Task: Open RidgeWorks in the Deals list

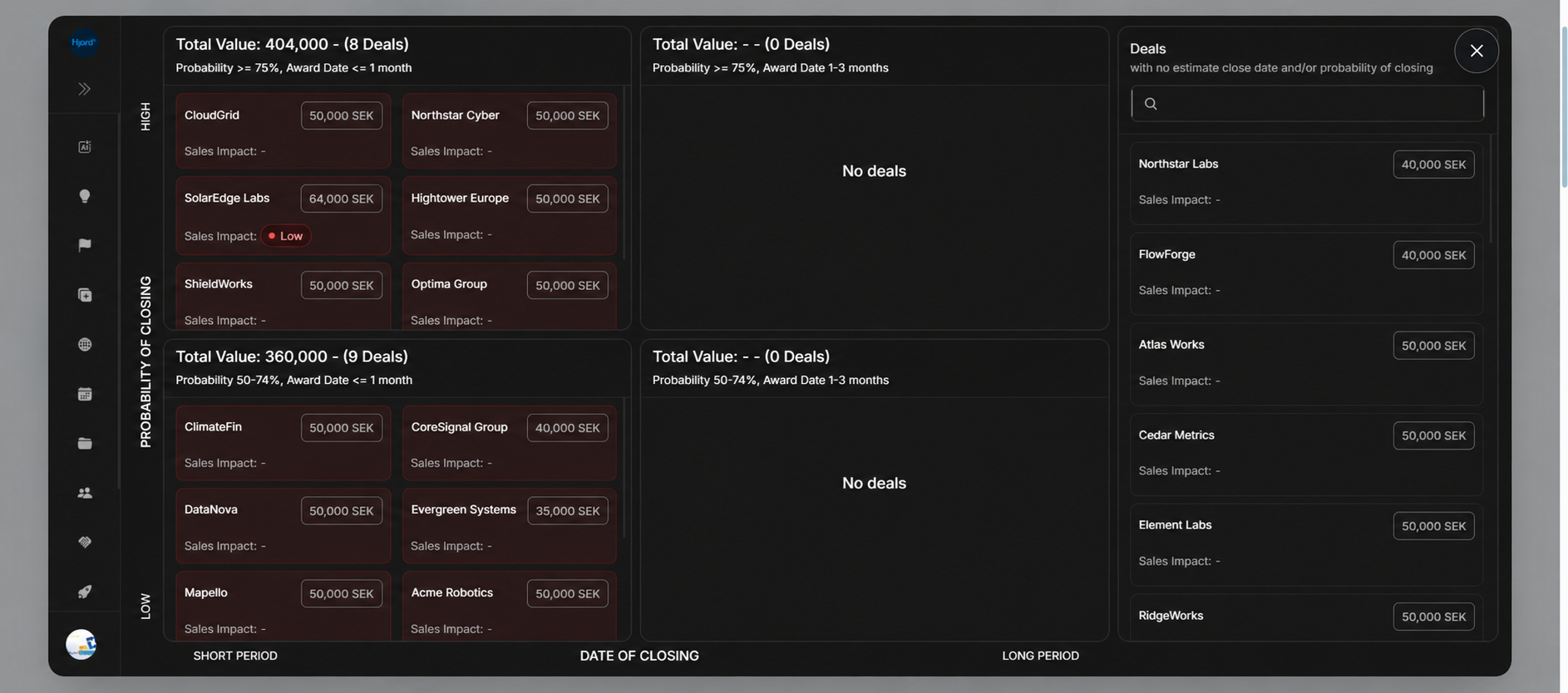Action: (x=1306, y=617)
